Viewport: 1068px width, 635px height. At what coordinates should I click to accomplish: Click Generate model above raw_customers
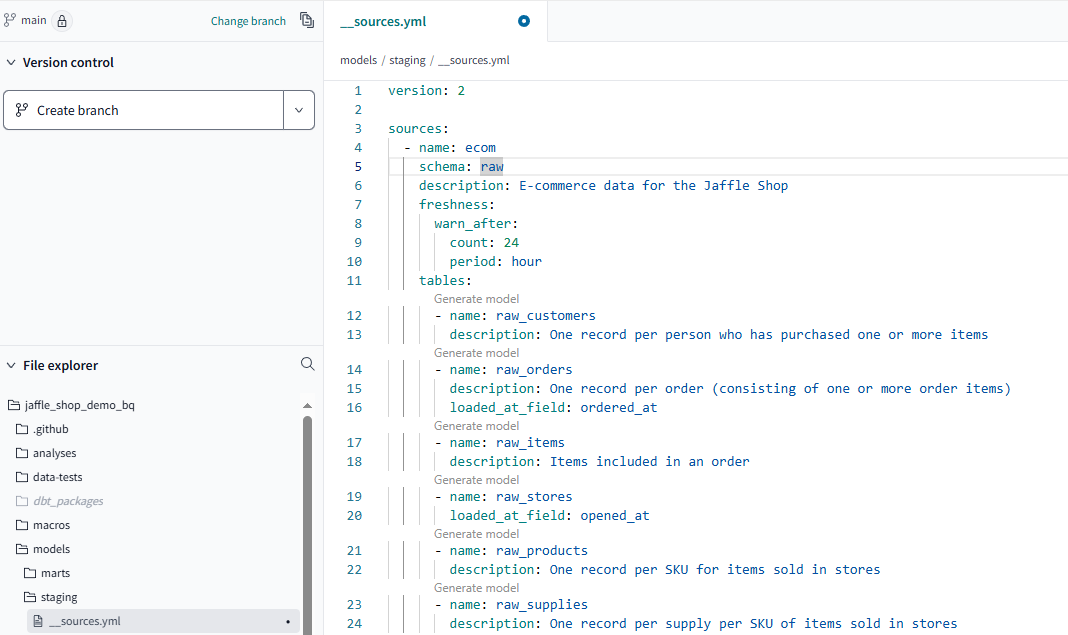point(477,298)
